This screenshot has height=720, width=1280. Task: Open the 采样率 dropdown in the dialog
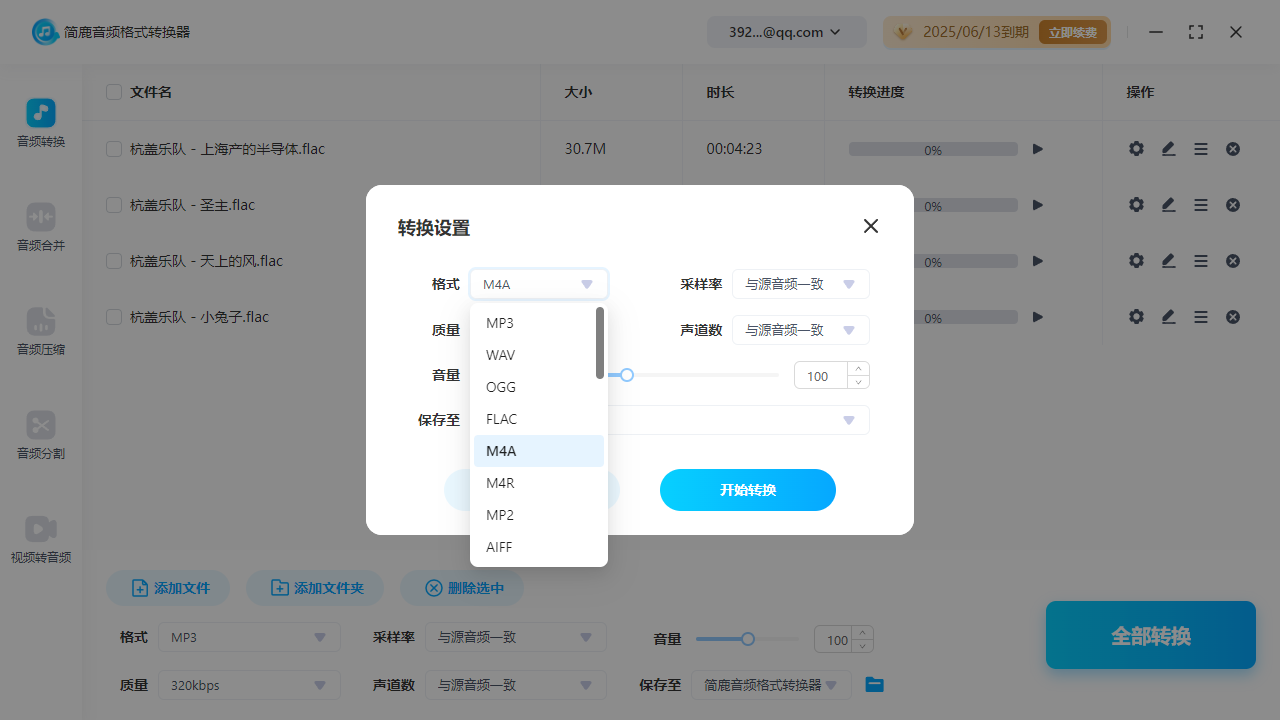800,284
